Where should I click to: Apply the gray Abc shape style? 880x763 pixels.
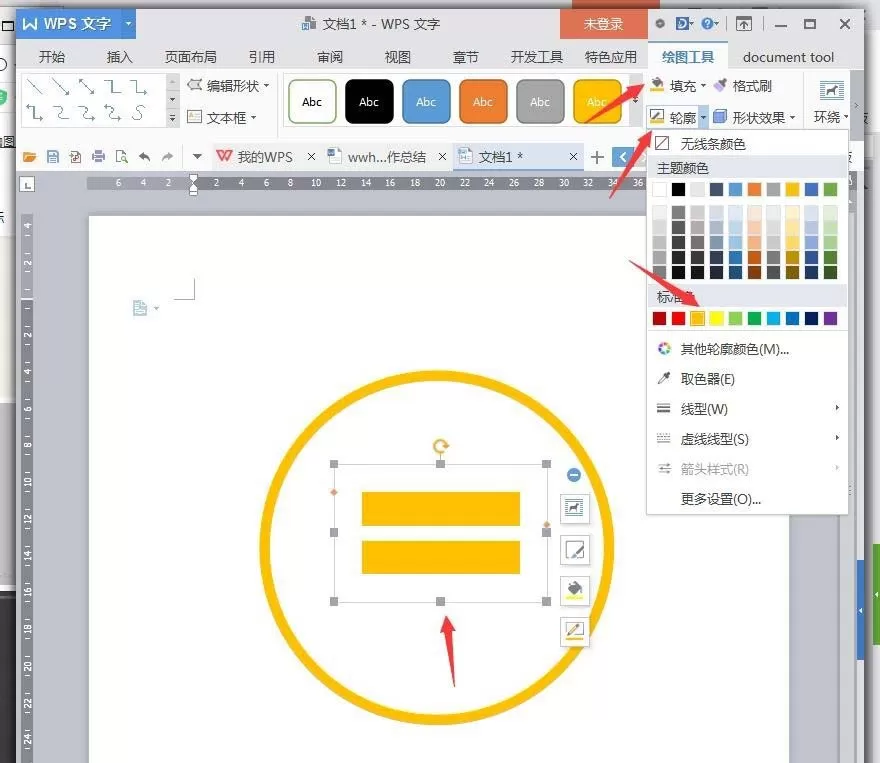tap(540, 102)
